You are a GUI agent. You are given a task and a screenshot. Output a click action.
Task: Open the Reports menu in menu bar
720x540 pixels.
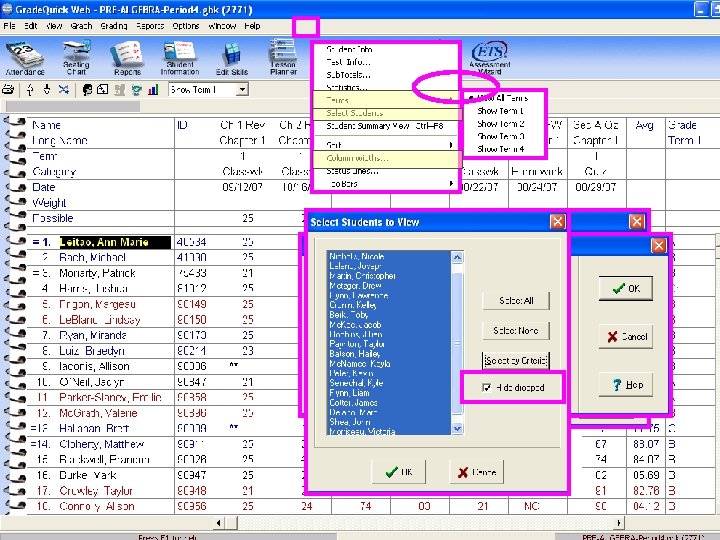click(150, 26)
